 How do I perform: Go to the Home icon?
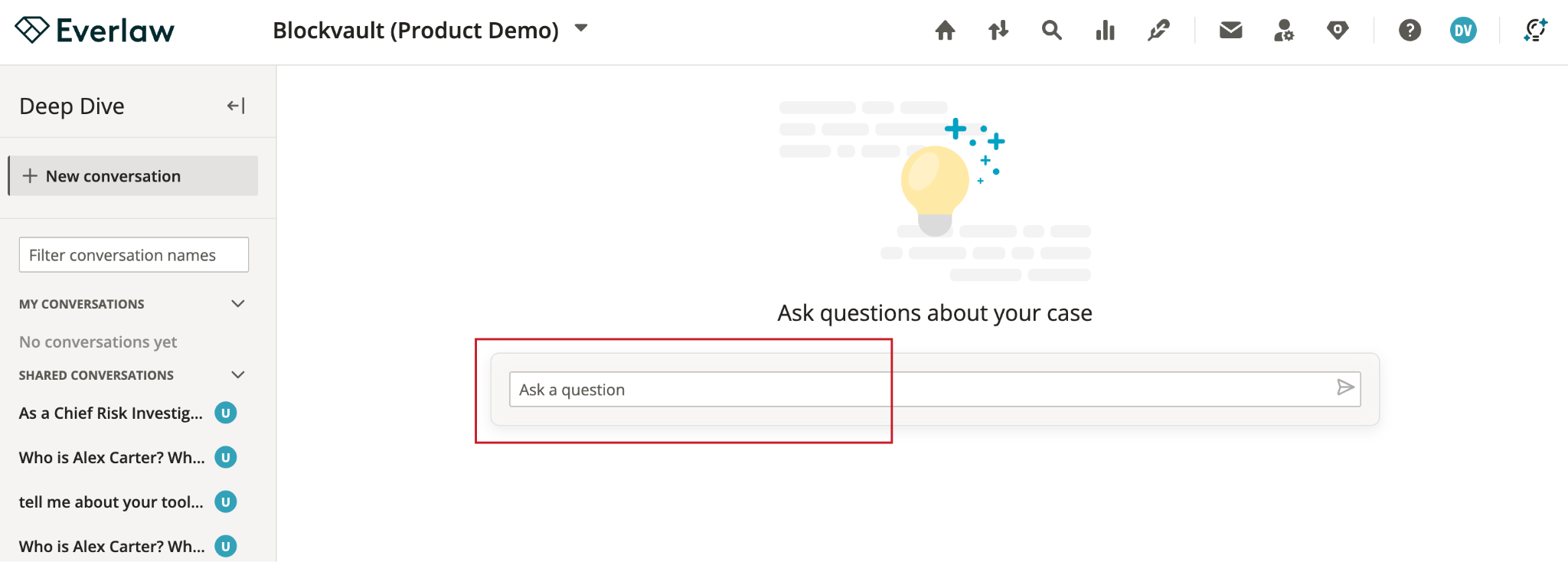[945, 31]
